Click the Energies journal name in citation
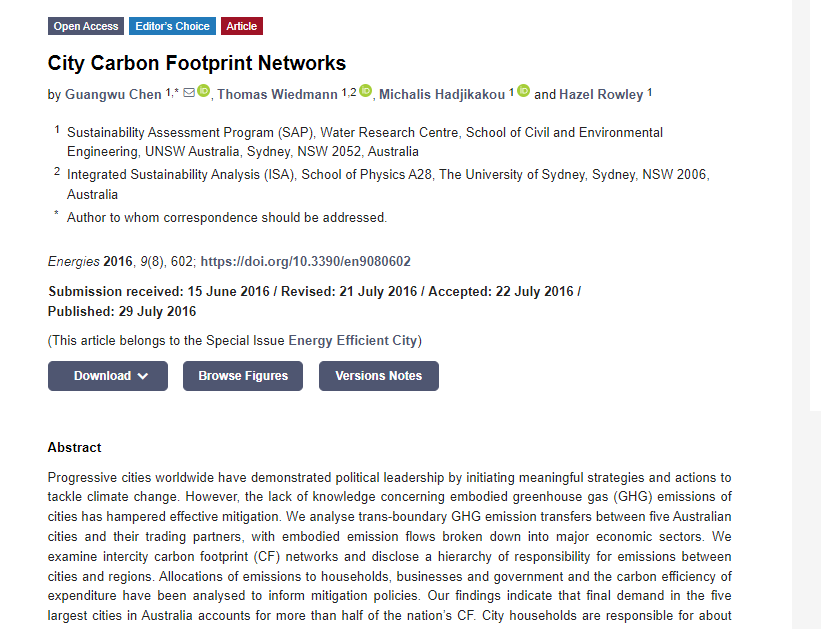821x629 pixels. point(74,261)
